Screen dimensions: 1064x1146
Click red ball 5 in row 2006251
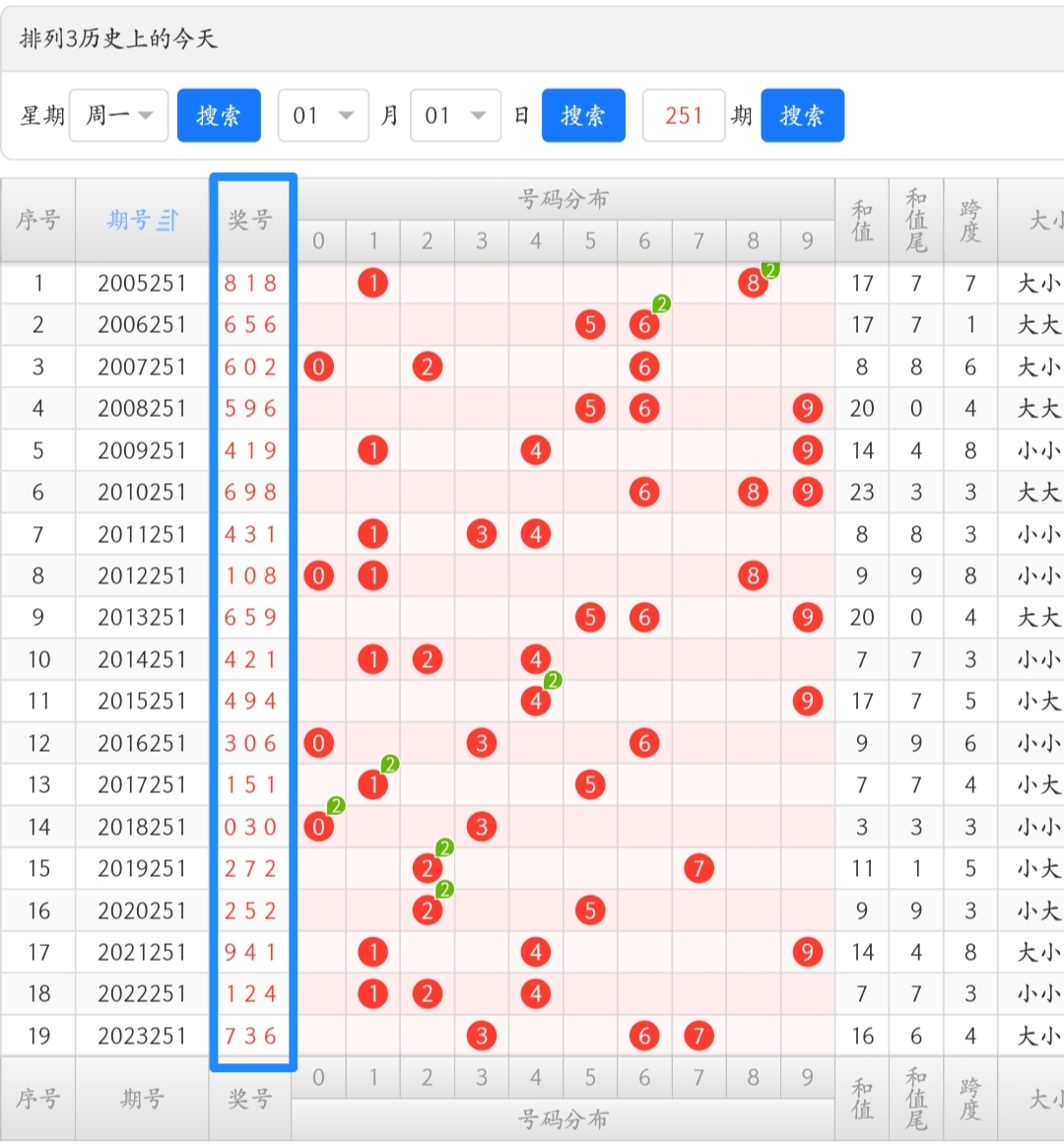(x=590, y=324)
